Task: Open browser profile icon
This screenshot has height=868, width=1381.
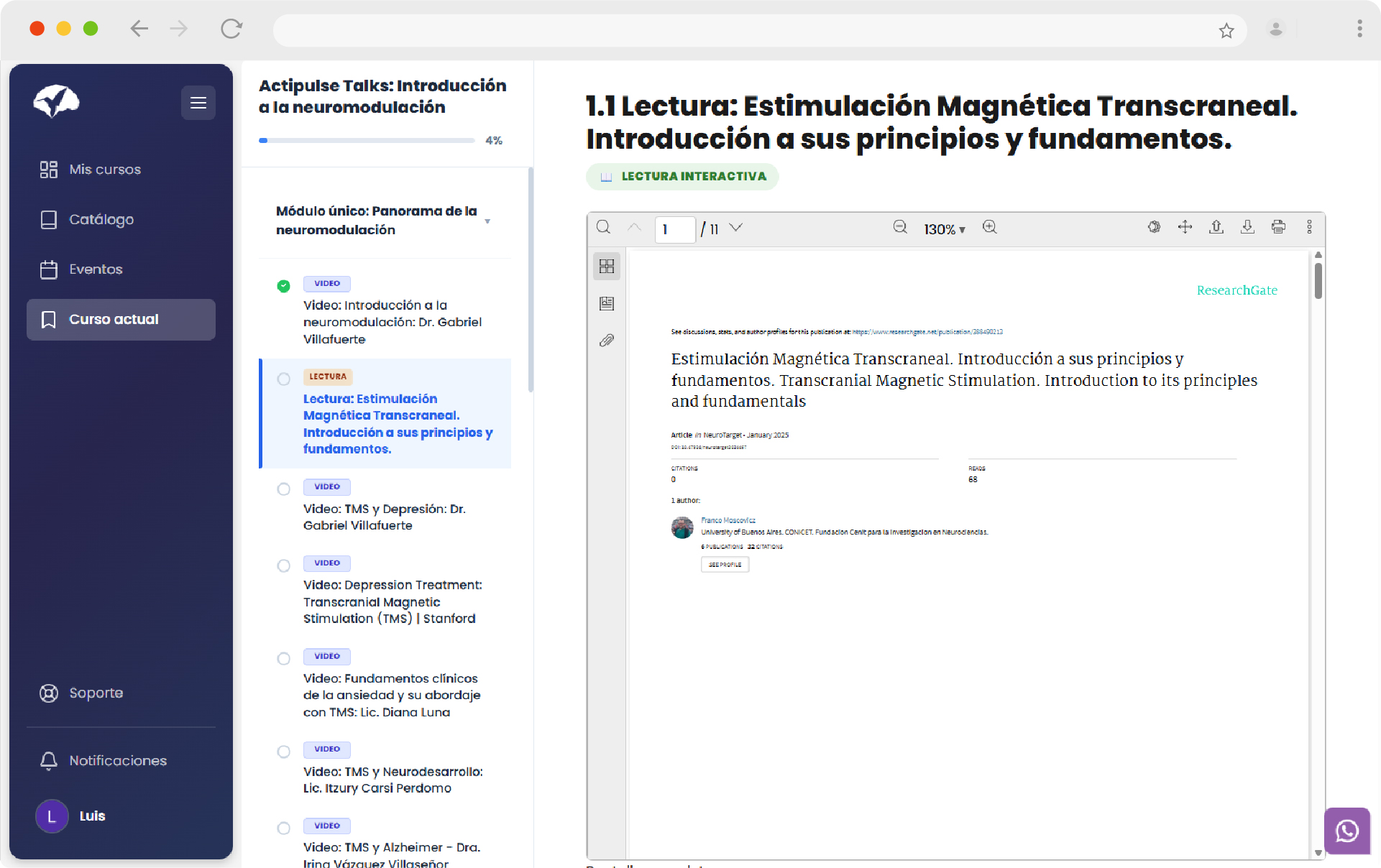Action: point(1276,29)
